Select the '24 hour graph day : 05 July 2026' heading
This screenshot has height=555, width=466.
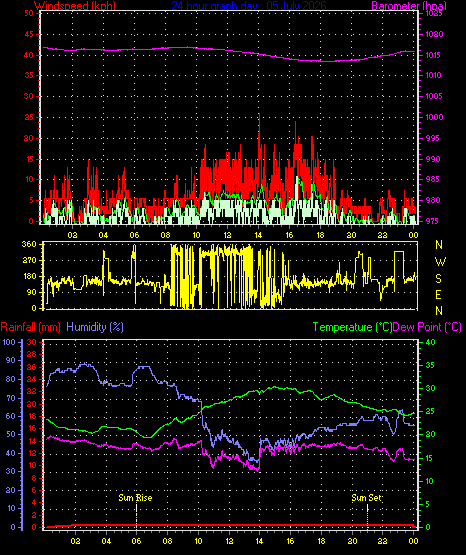[x=249, y=6]
